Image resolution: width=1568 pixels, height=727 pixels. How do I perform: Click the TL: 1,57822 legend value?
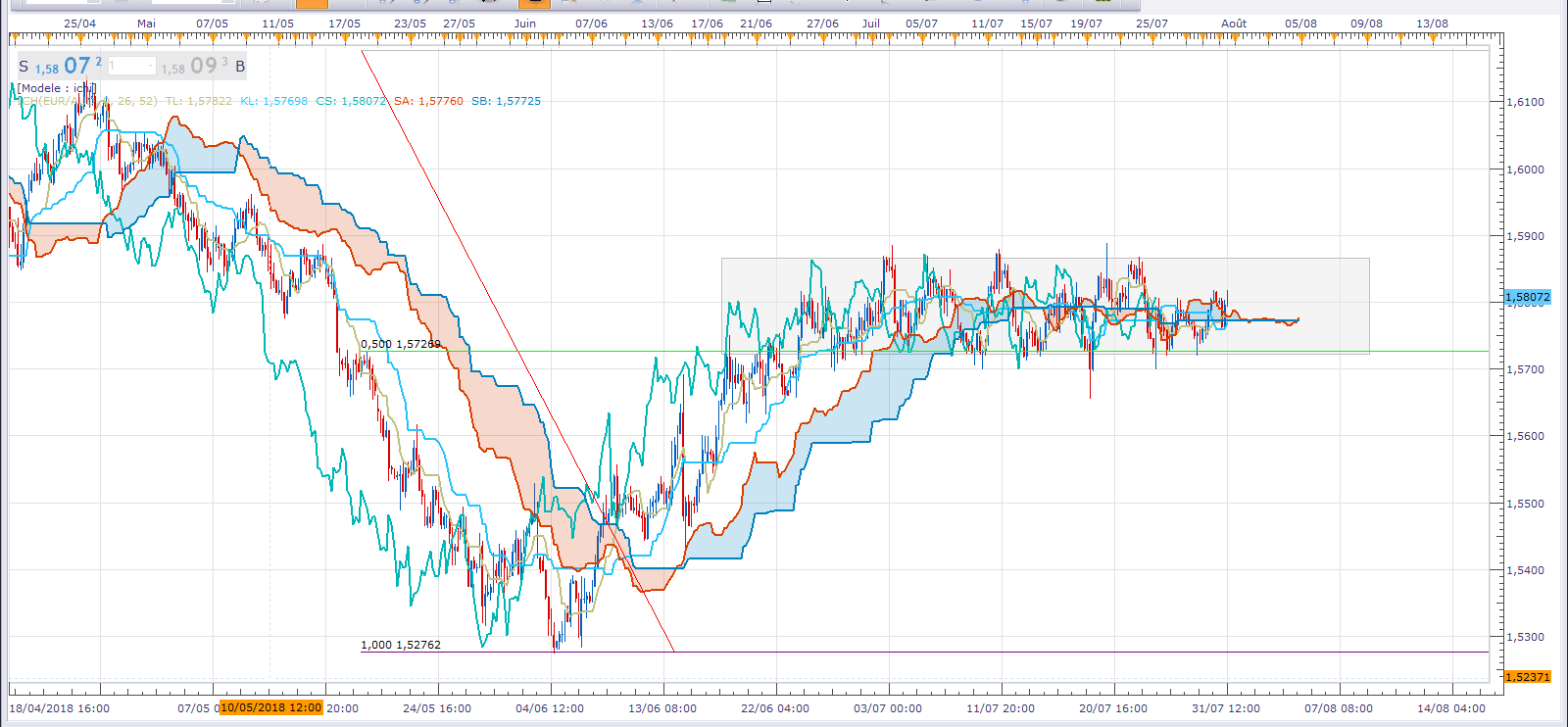(198, 101)
